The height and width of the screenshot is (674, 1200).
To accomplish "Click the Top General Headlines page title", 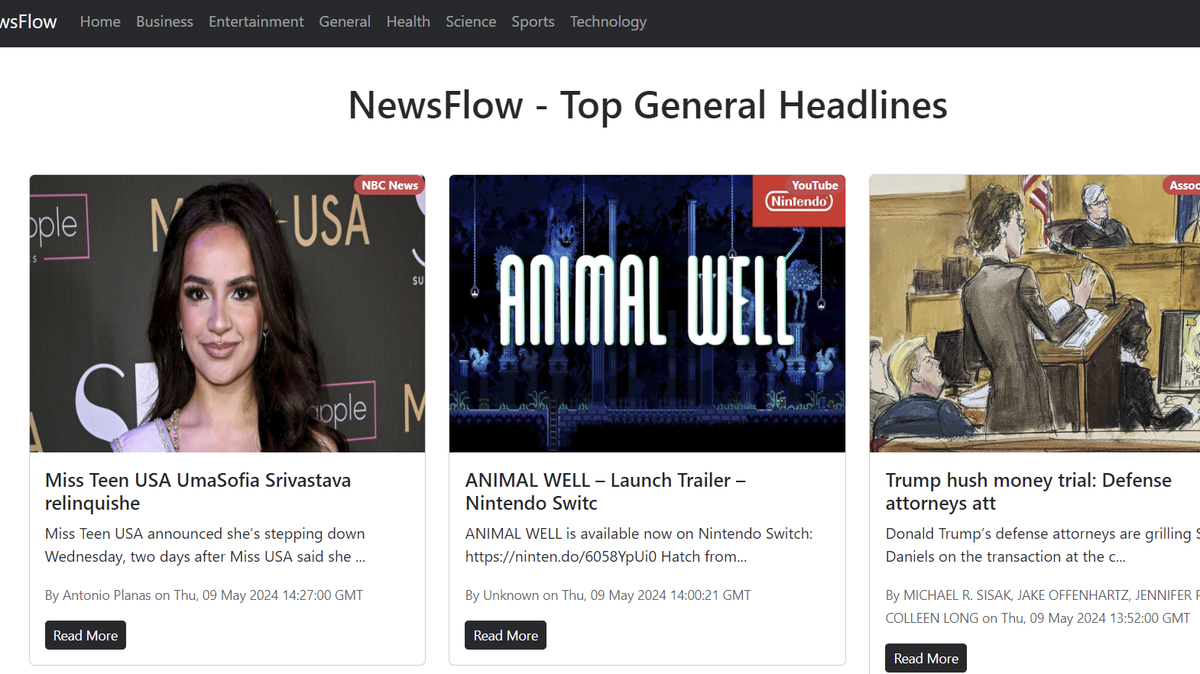I will [x=647, y=105].
